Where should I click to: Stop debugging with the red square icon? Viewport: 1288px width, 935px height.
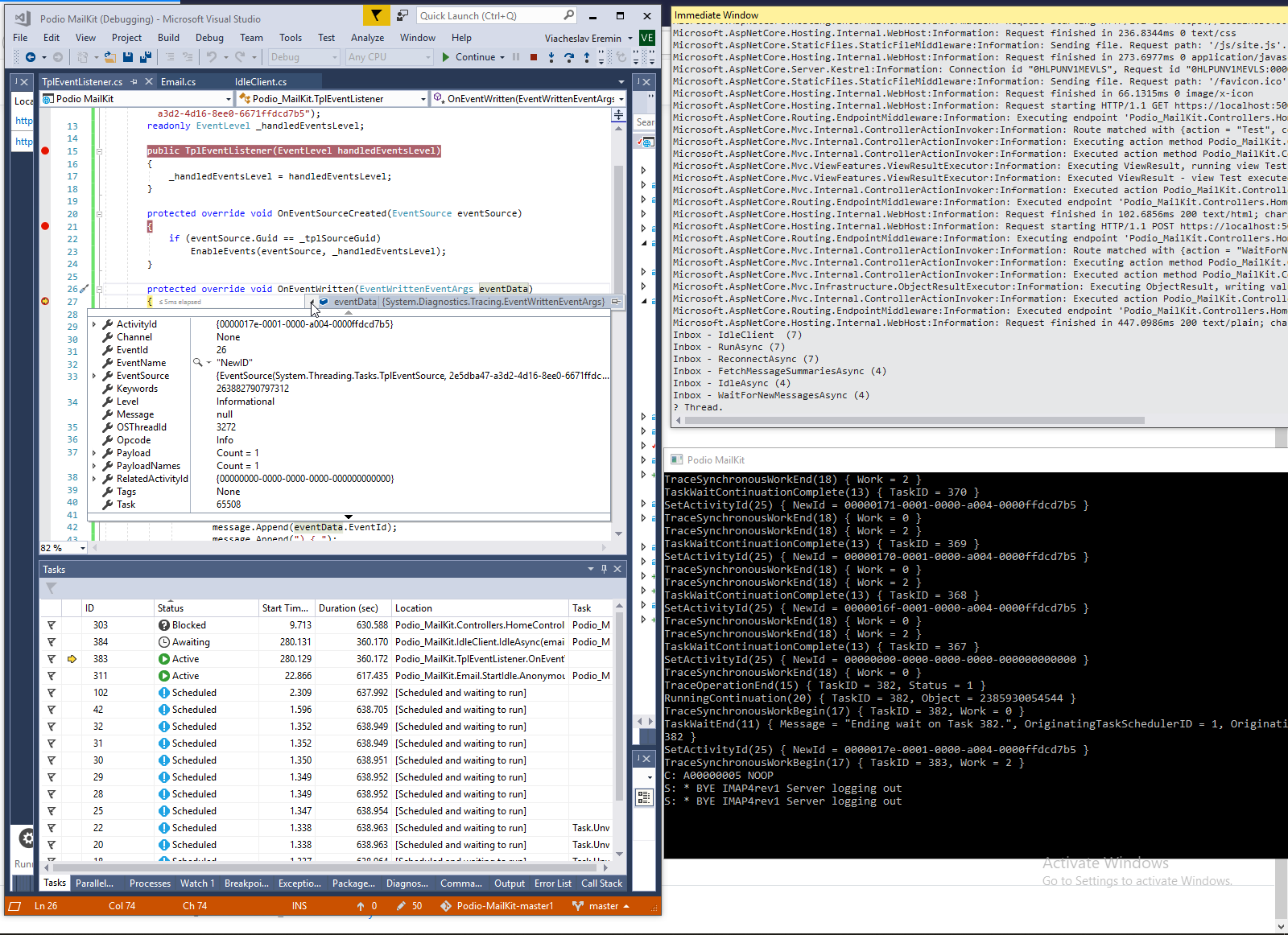pos(534,57)
